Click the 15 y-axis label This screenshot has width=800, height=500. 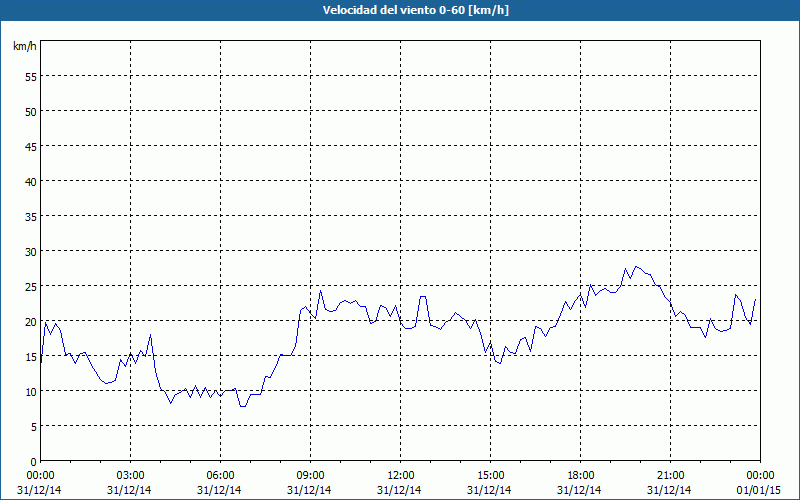(x=31, y=357)
